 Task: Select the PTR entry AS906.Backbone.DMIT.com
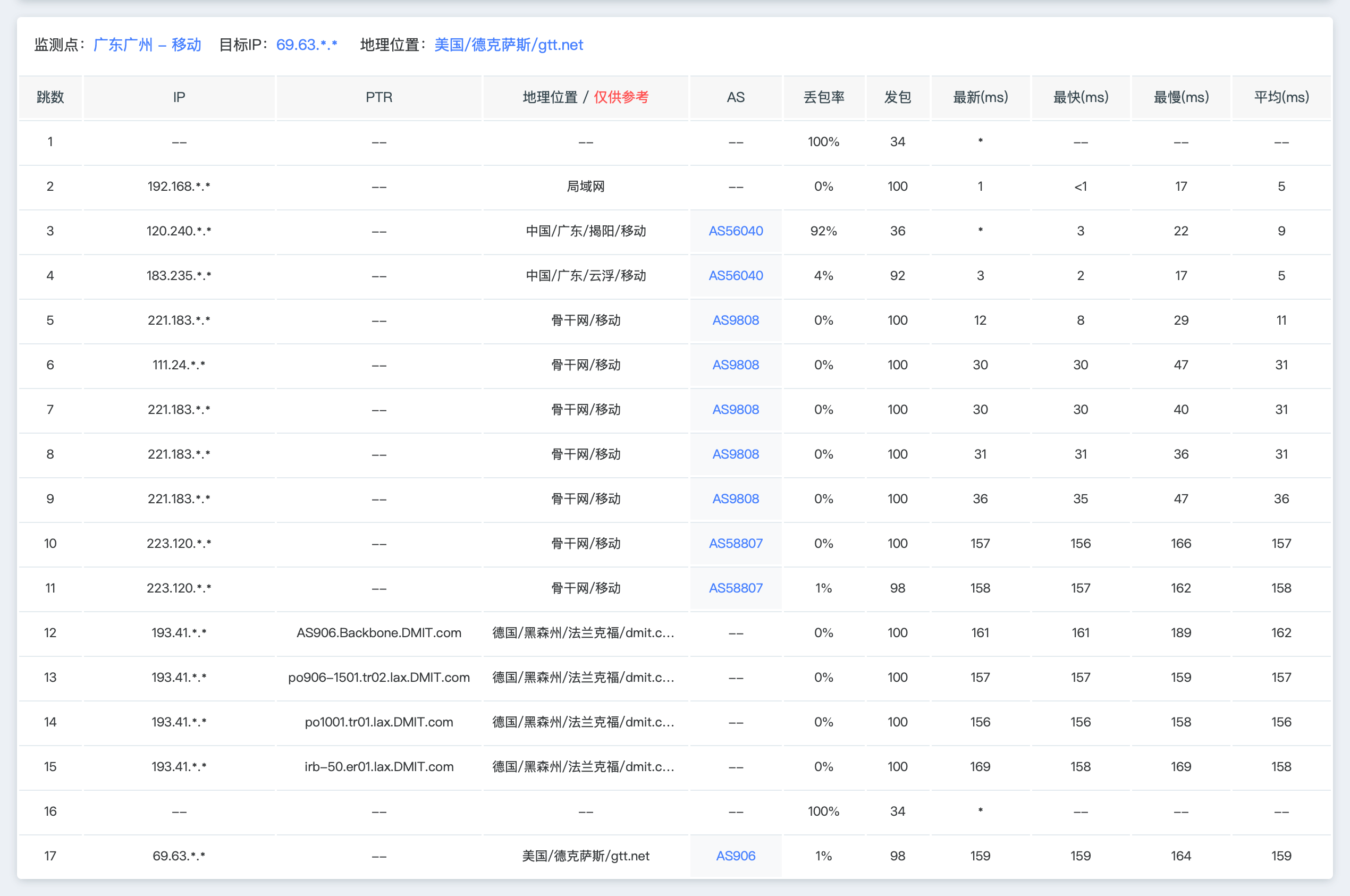(x=379, y=632)
